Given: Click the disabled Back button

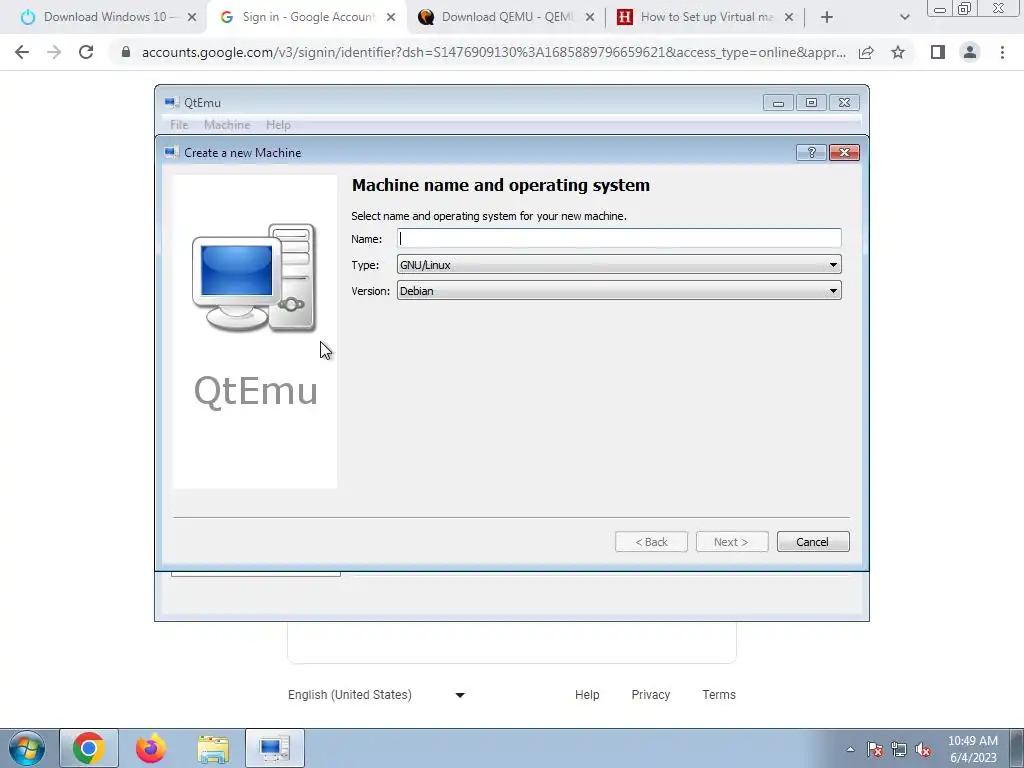Looking at the screenshot, I should [651, 541].
